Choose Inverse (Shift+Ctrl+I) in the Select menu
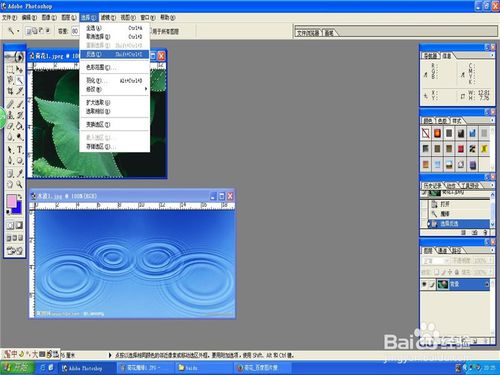This screenshot has height=375, width=500. click(114, 54)
